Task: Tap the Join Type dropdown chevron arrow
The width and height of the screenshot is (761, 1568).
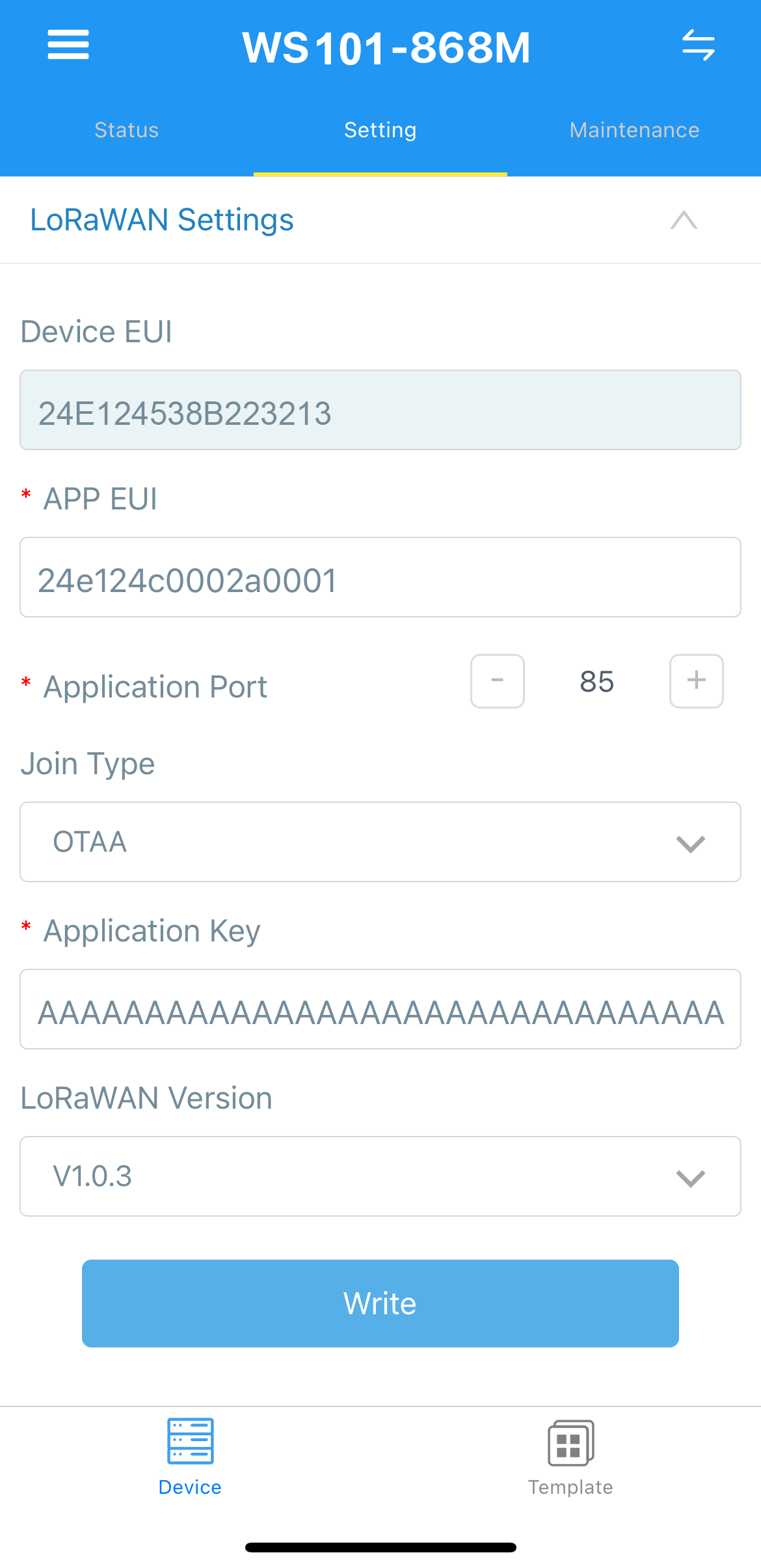Action: tap(690, 844)
